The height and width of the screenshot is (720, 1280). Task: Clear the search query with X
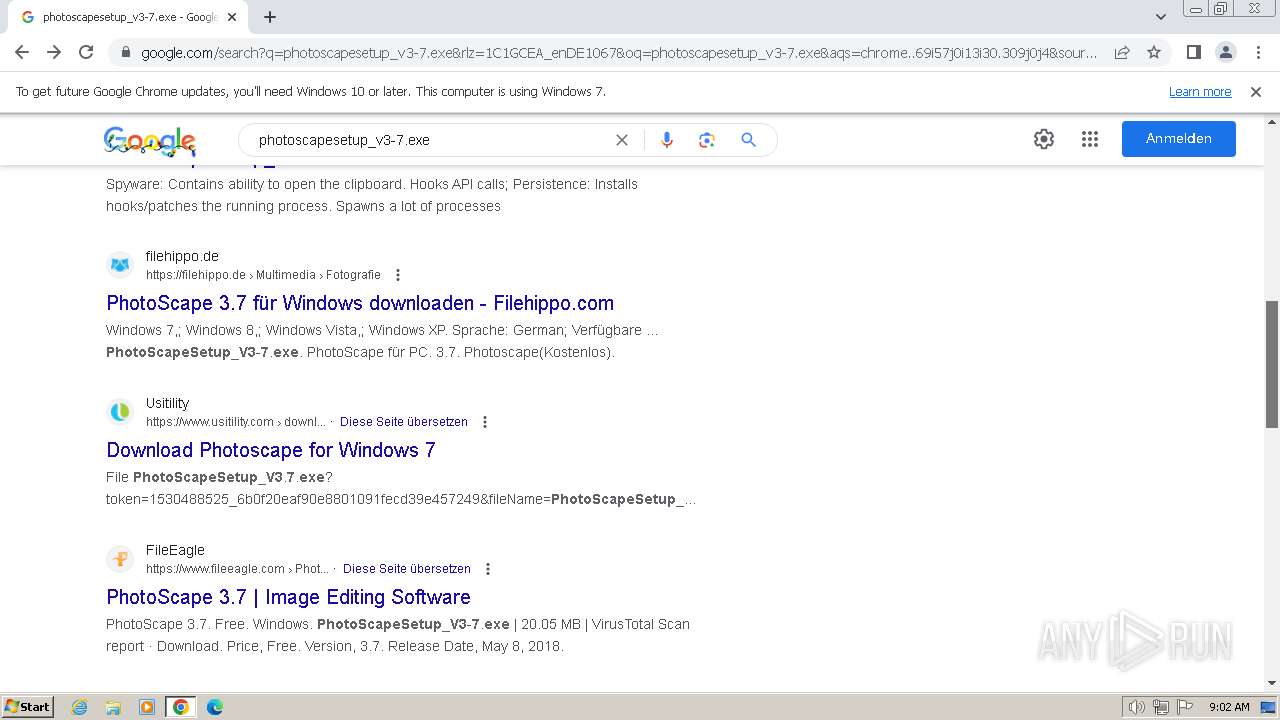622,140
